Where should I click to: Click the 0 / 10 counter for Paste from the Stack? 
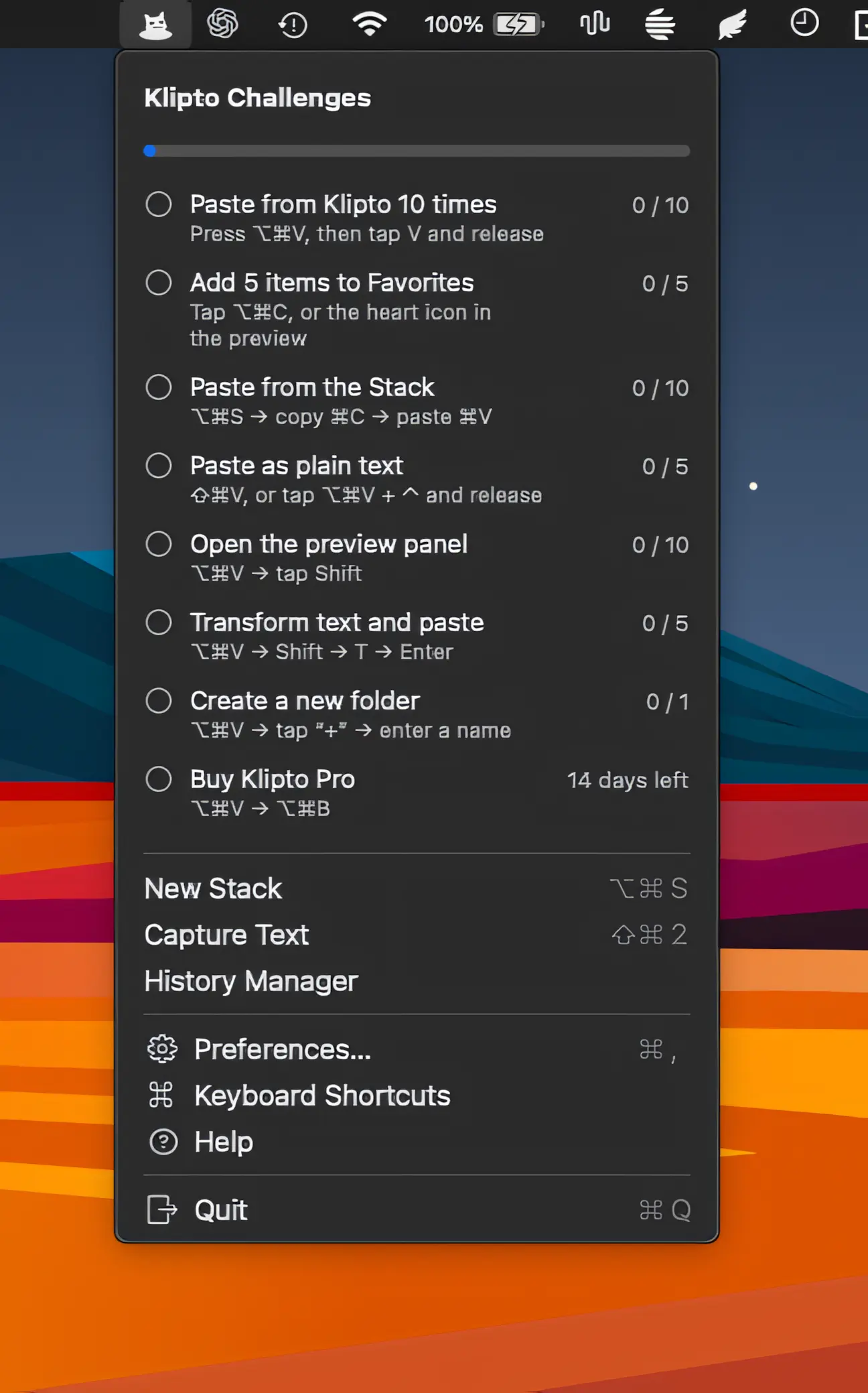pyautogui.click(x=660, y=388)
